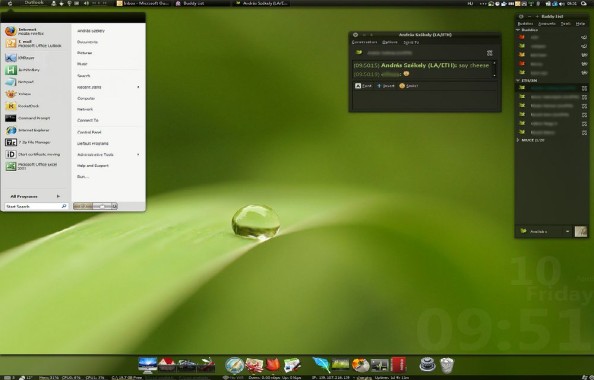
Task: Switch to Buddy List taskbar button
Action: [x=190, y=3]
